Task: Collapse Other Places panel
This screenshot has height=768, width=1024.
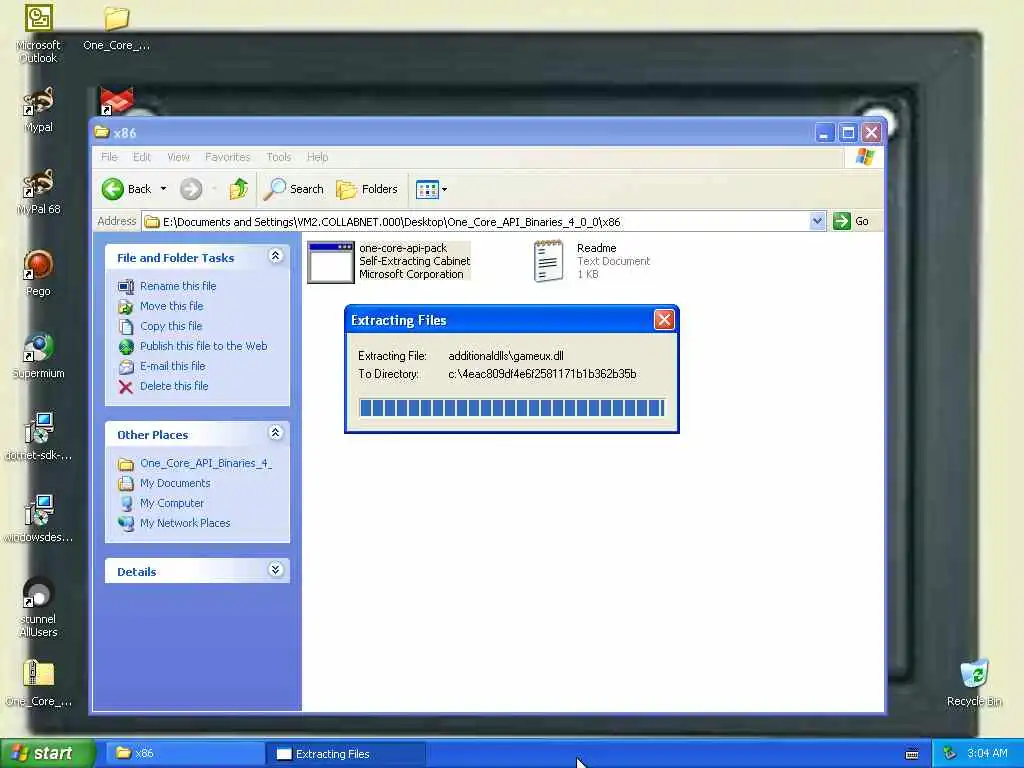Action: [276, 432]
